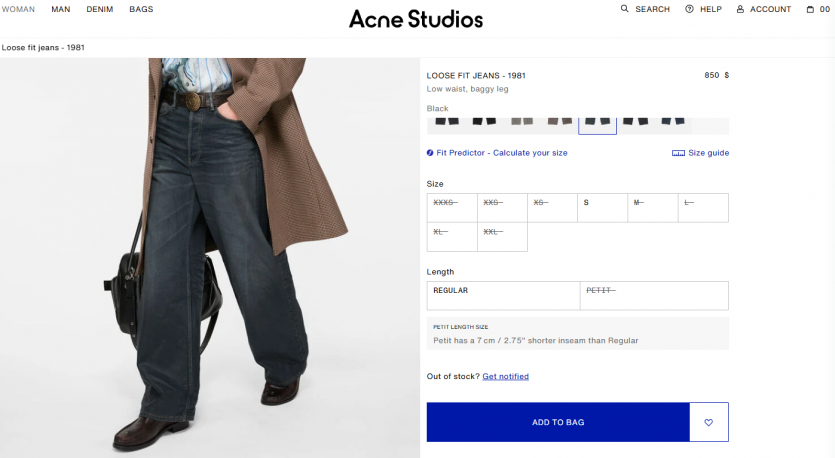
Task: Click the jeans product image
Action: (210, 258)
